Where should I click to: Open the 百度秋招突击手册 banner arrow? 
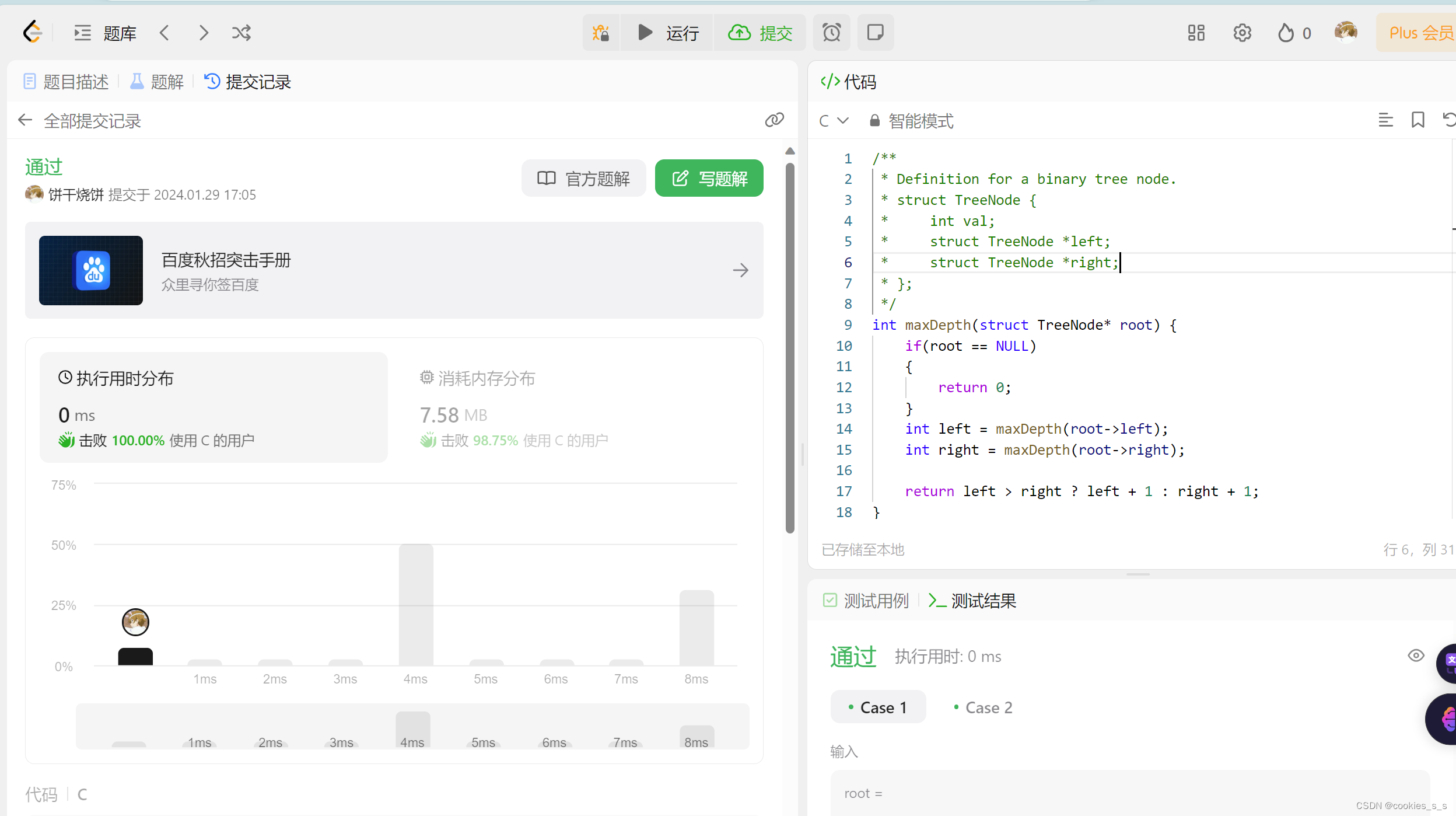point(740,270)
